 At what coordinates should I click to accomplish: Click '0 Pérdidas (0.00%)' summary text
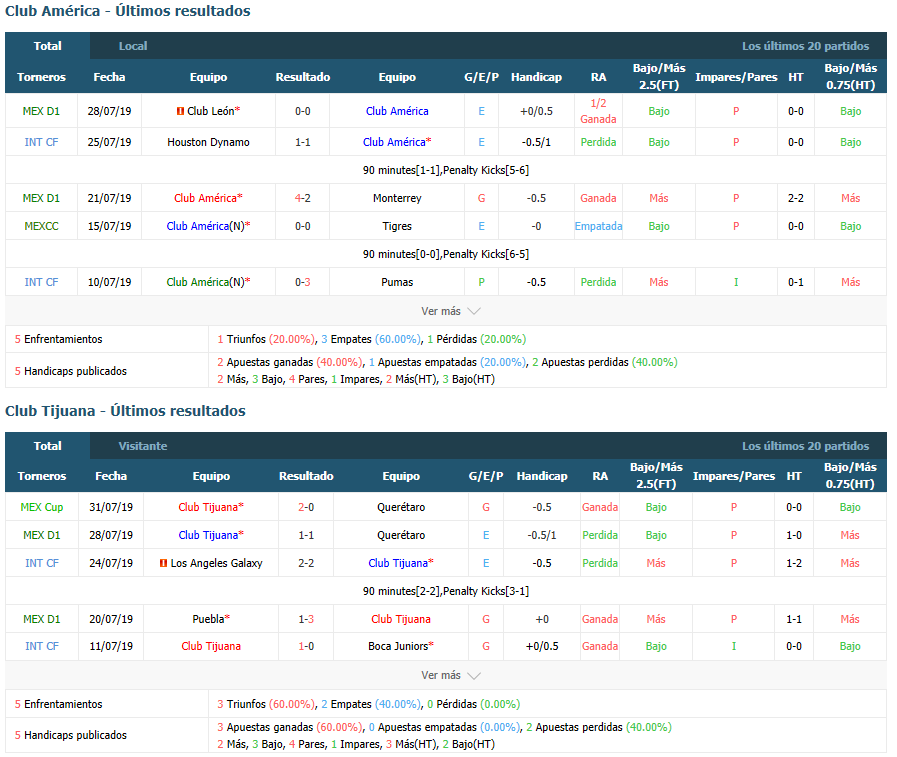click(x=474, y=704)
